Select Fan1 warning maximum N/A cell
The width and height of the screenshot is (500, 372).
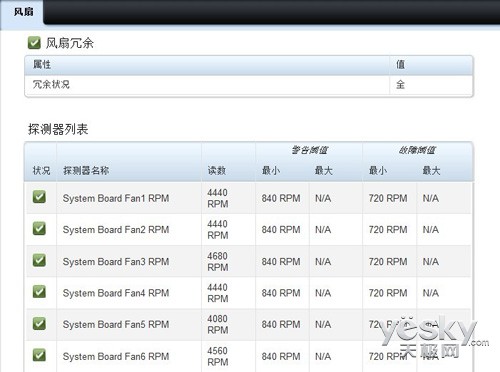point(323,198)
